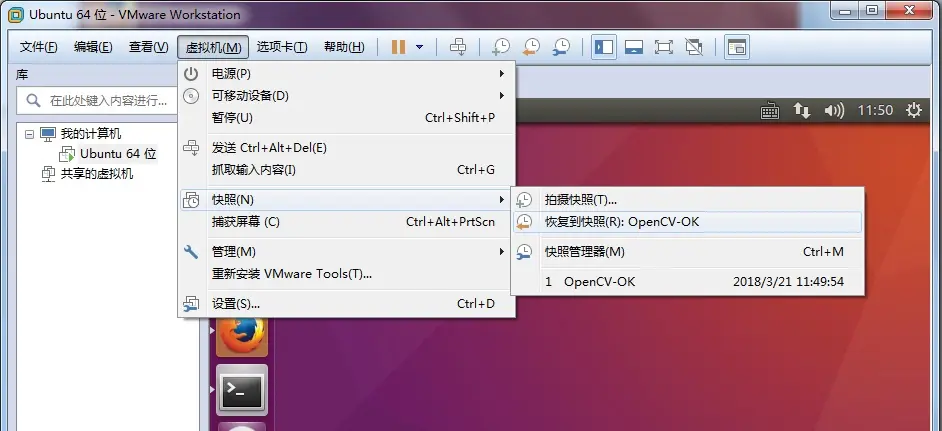Collapse the 我的计算机 tree node
Viewport: 942px width, 431px height.
[29, 134]
